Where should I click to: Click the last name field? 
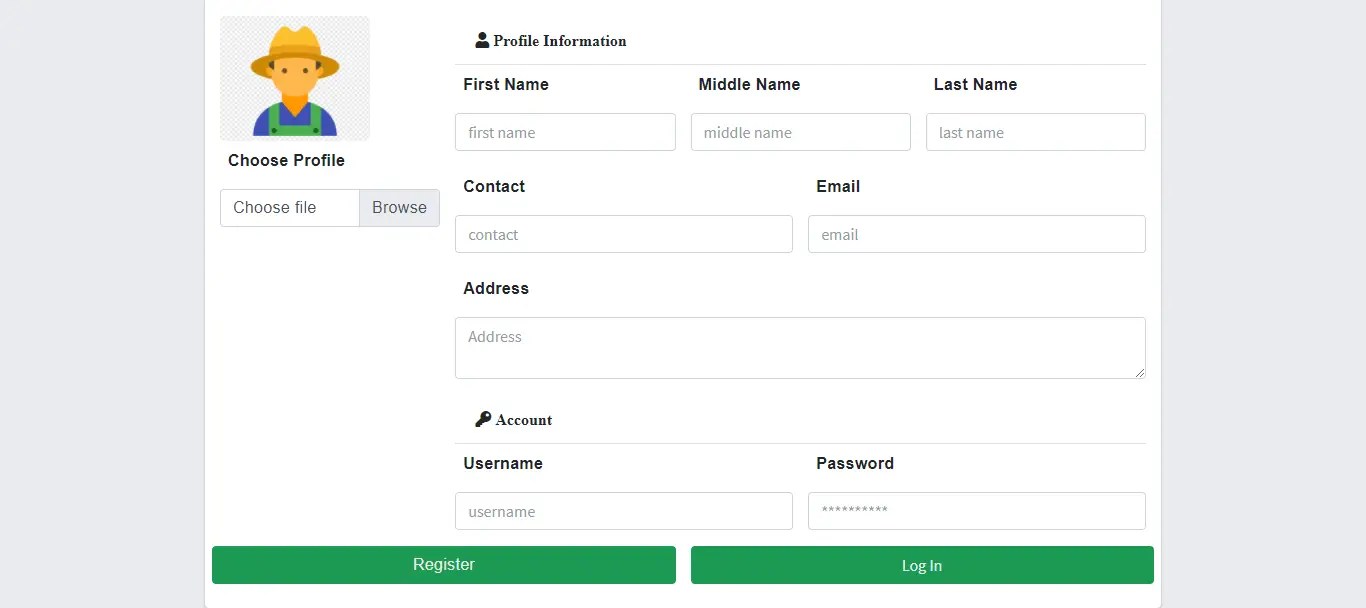1035,132
